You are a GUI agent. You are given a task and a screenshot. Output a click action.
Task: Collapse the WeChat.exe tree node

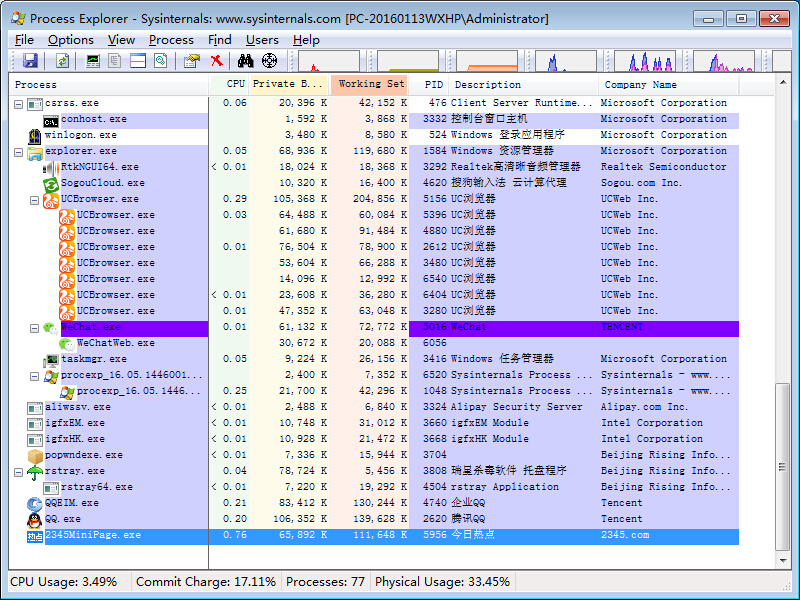34,328
